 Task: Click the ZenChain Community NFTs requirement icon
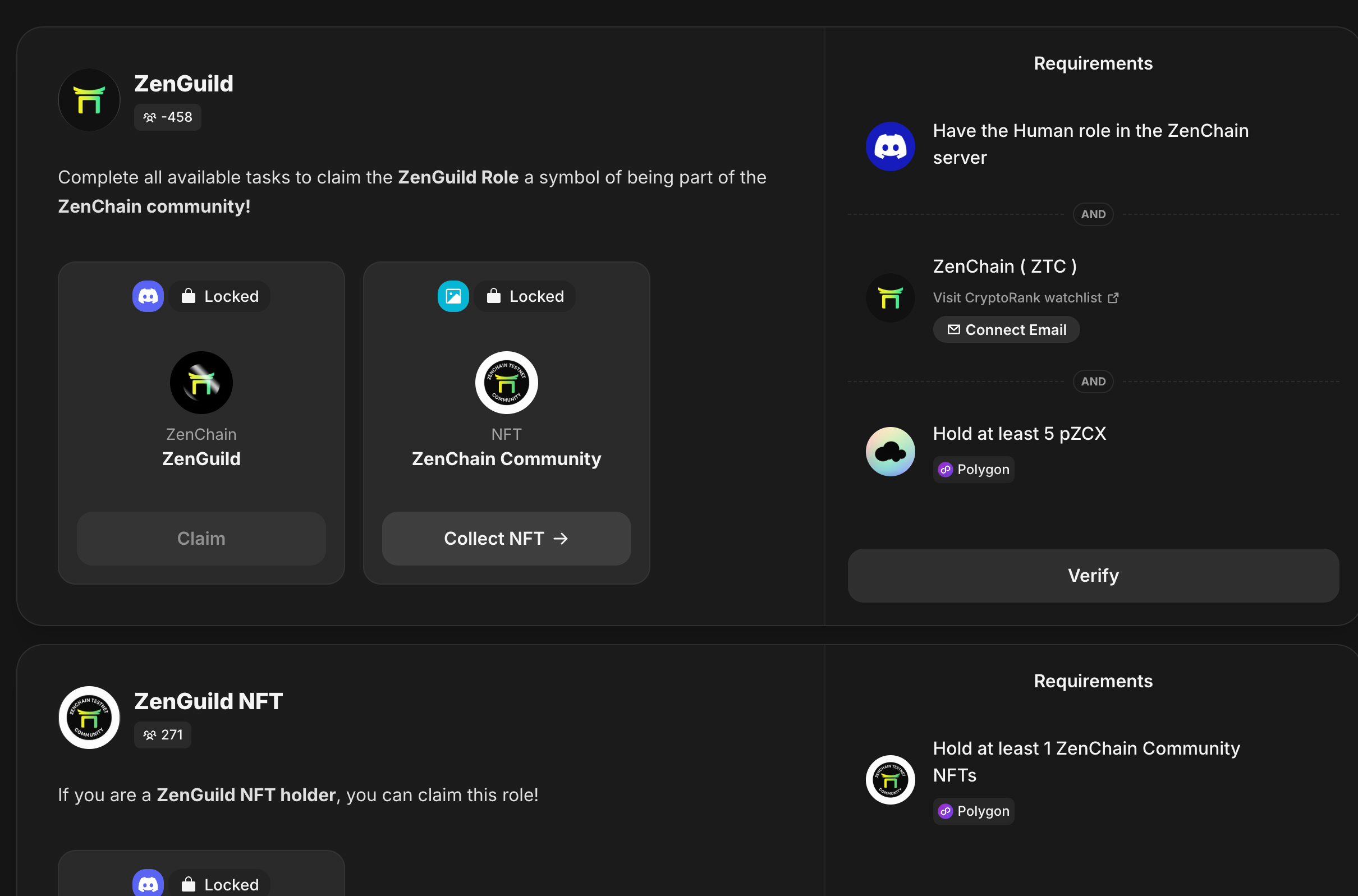tap(890, 779)
